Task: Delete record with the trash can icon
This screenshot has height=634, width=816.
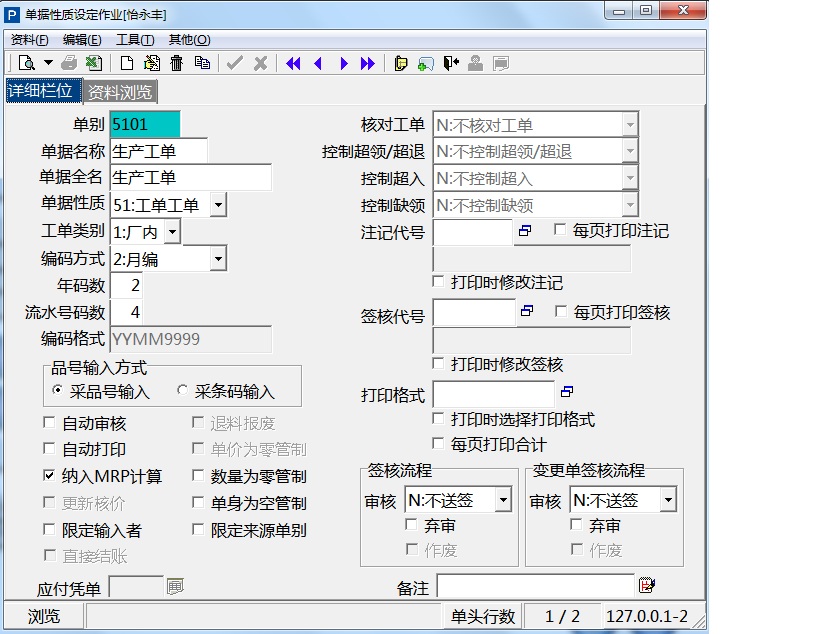Action: click(176, 63)
